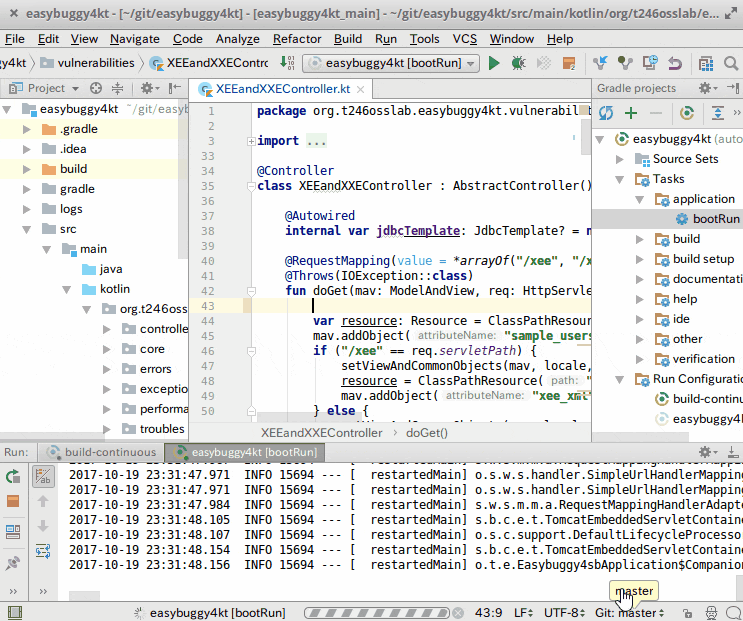This screenshot has height=621, width=743.
Task: Open the File menu
Action: point(15,39)
